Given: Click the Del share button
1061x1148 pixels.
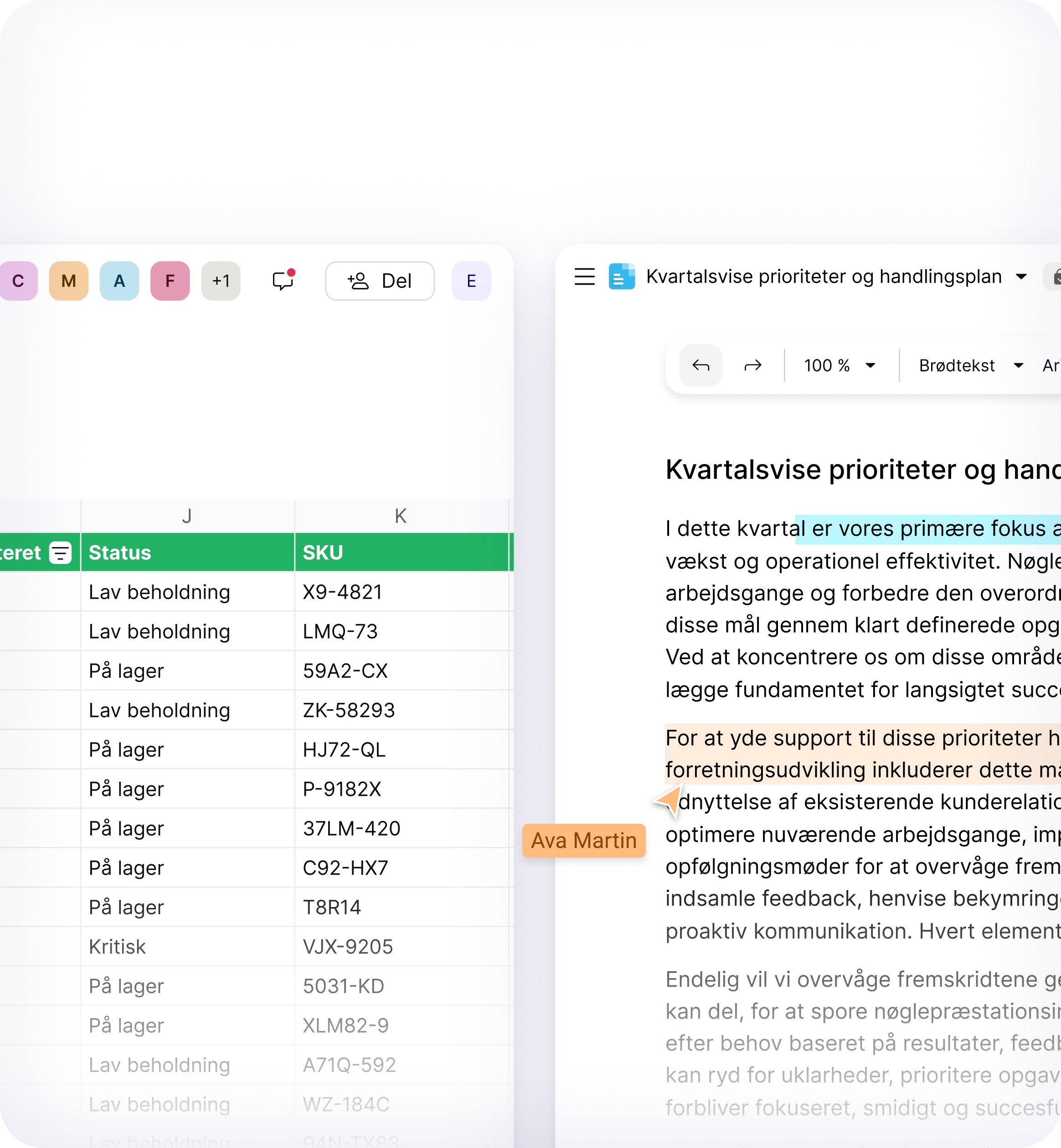Looking at the screenshot, I should point(380,281).
